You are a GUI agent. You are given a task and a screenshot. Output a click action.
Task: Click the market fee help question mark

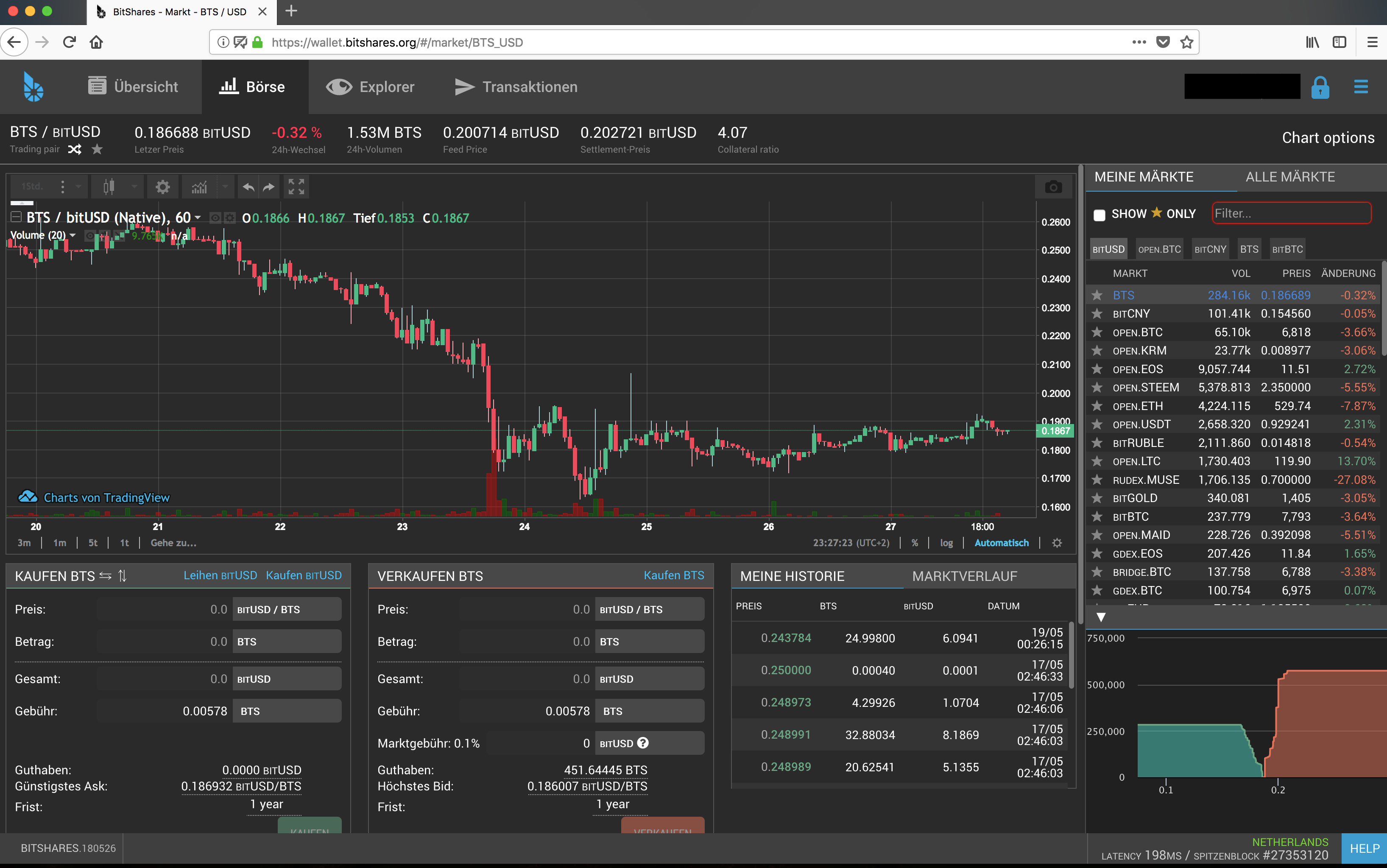click(643, 743)
